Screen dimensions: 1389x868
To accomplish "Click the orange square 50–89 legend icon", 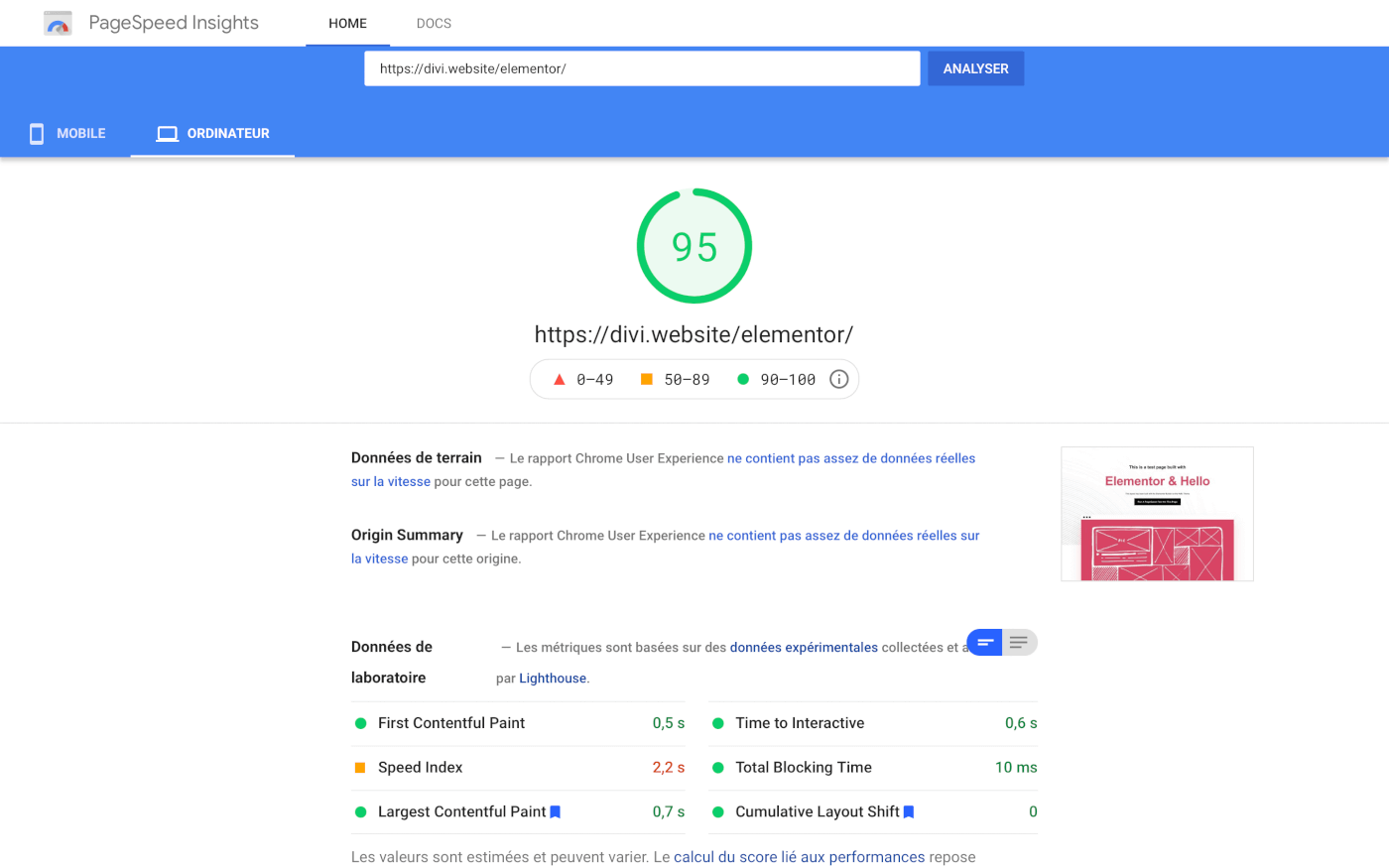I will point(647,379).
